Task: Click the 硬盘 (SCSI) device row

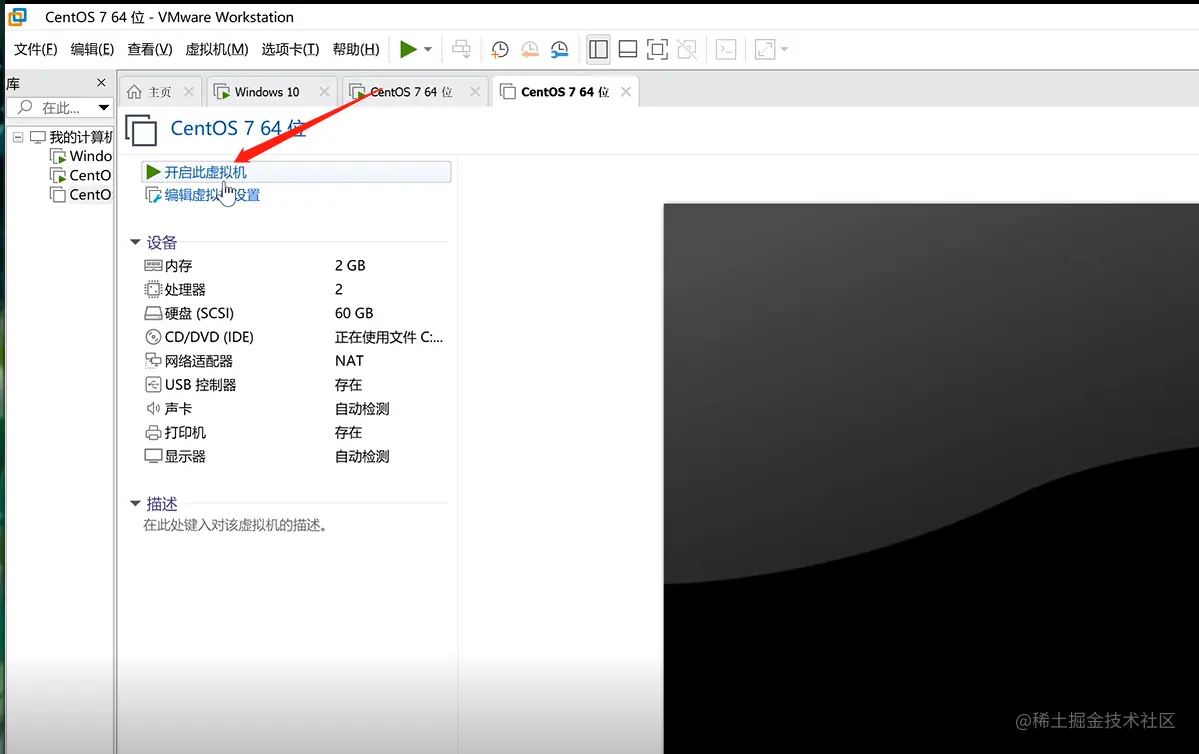Action: (294, 313)
